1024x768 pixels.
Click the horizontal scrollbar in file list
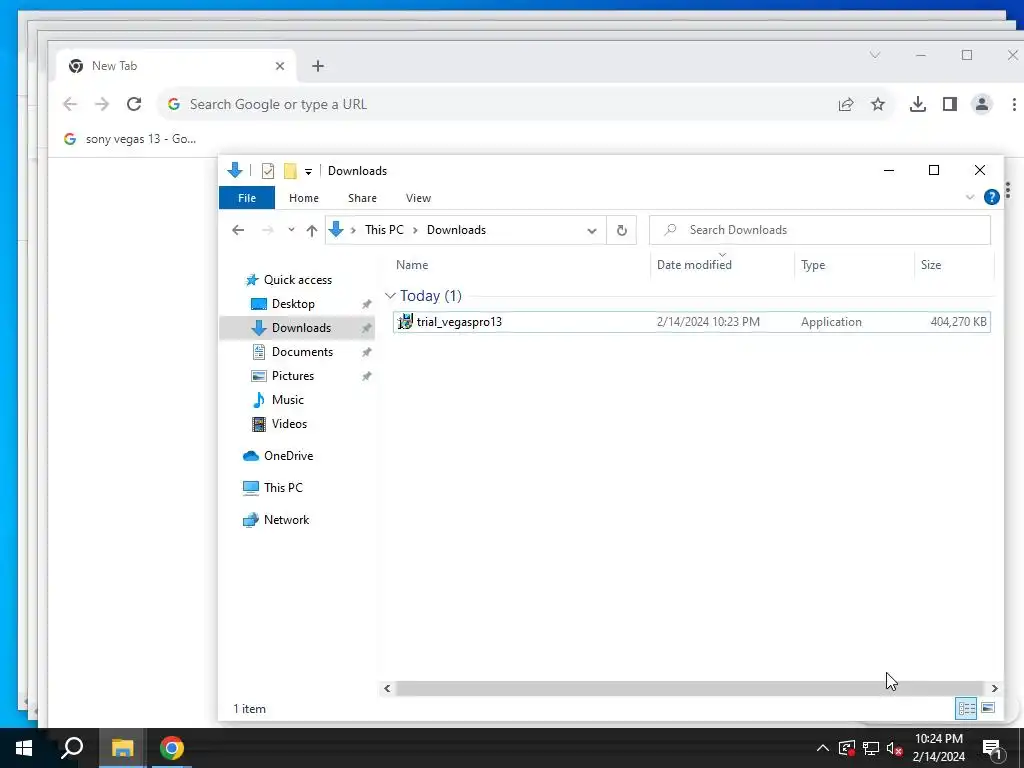[x=690, y=688]
